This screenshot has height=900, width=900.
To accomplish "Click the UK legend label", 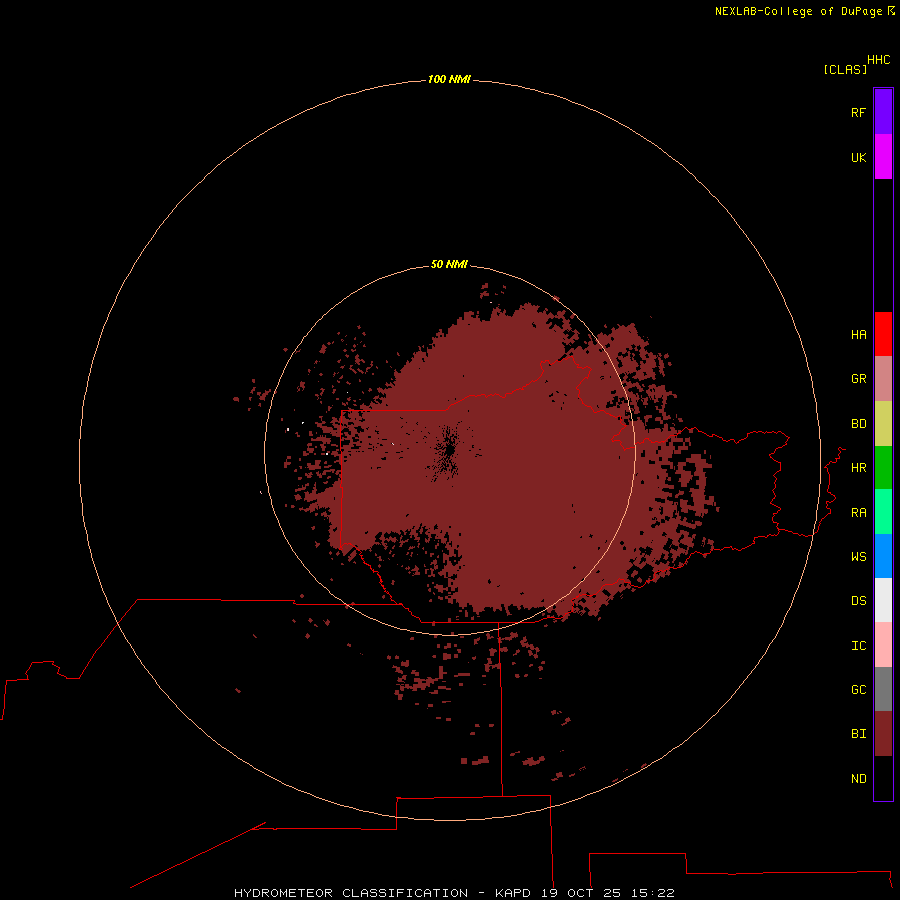I will pyautogui.click(x=859, y=157).
